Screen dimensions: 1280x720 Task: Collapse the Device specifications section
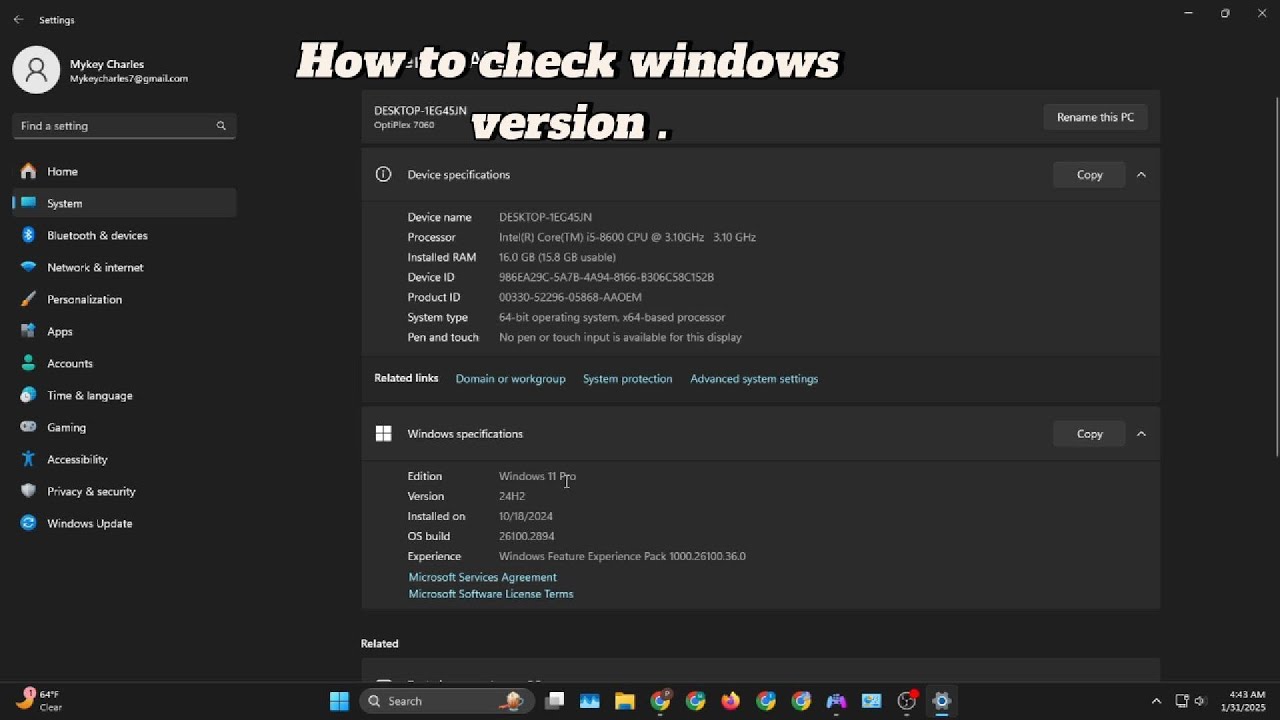tap(1141, 174)
